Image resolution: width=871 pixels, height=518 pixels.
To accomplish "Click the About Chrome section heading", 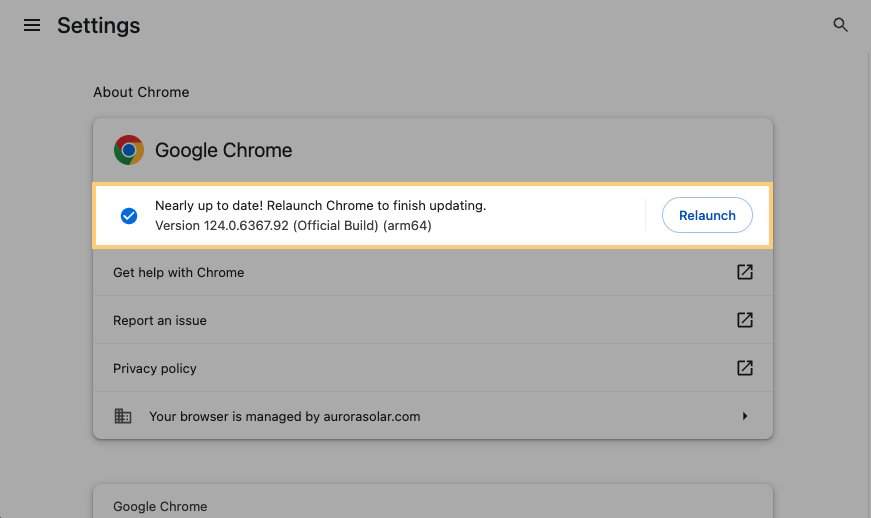I will coord(141,92).
